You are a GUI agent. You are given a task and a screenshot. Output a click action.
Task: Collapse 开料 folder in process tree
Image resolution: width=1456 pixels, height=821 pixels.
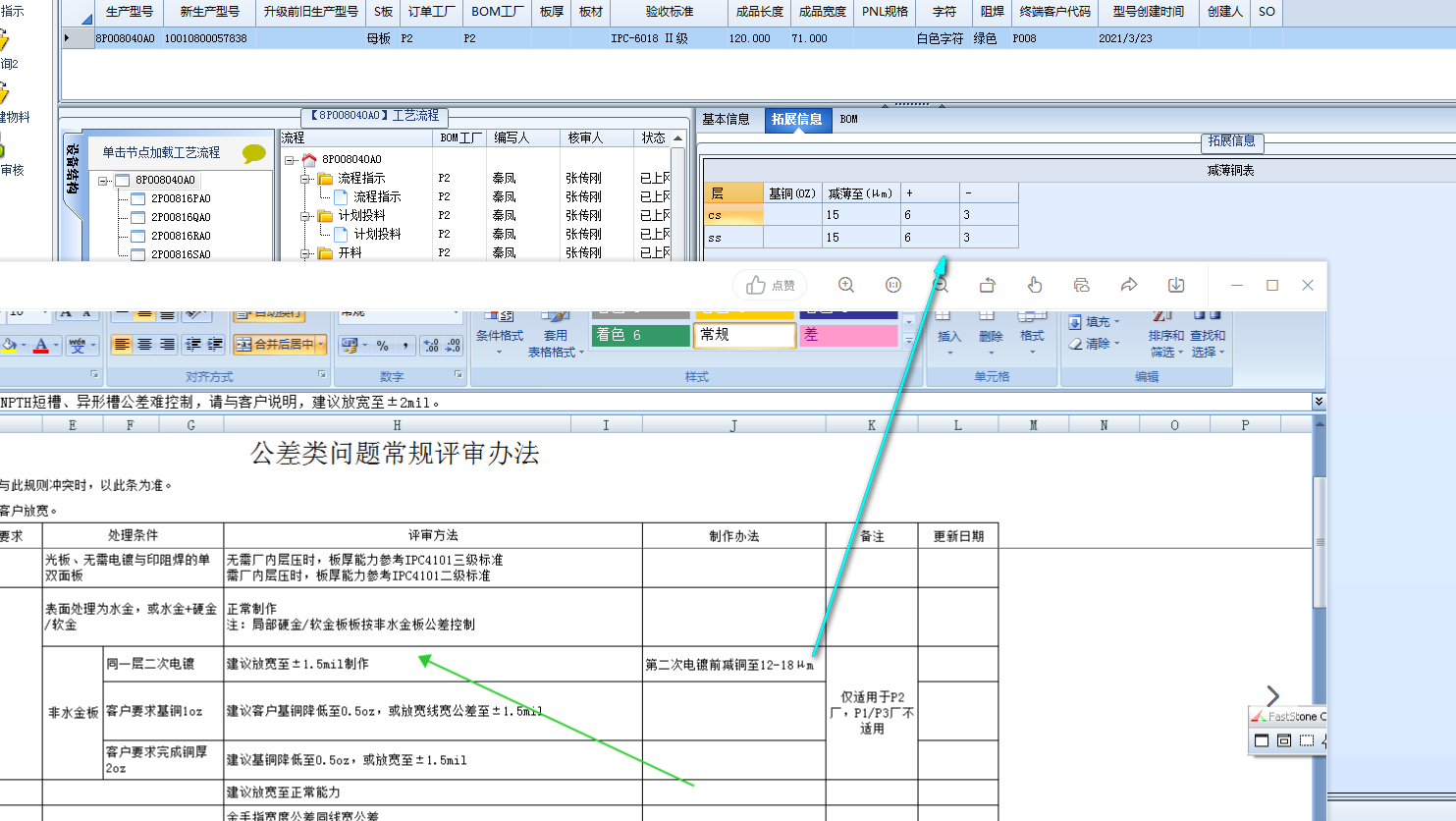pyautogui.click(x=305, y=253)
